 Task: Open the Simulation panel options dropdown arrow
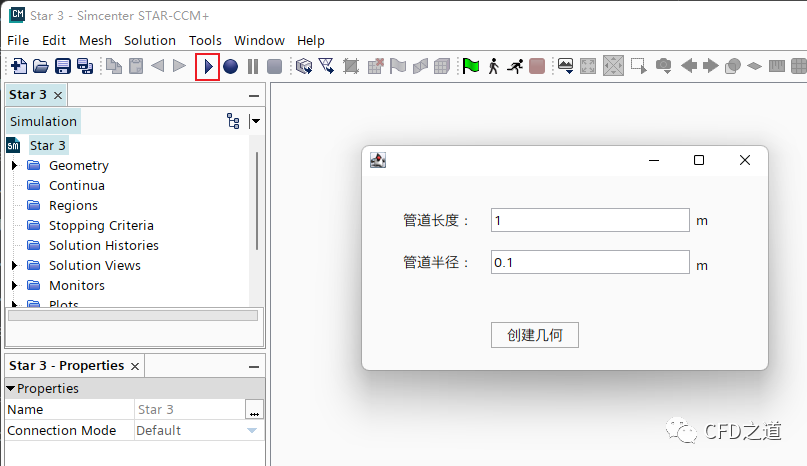pyautogui.click(x=255, y=122)
